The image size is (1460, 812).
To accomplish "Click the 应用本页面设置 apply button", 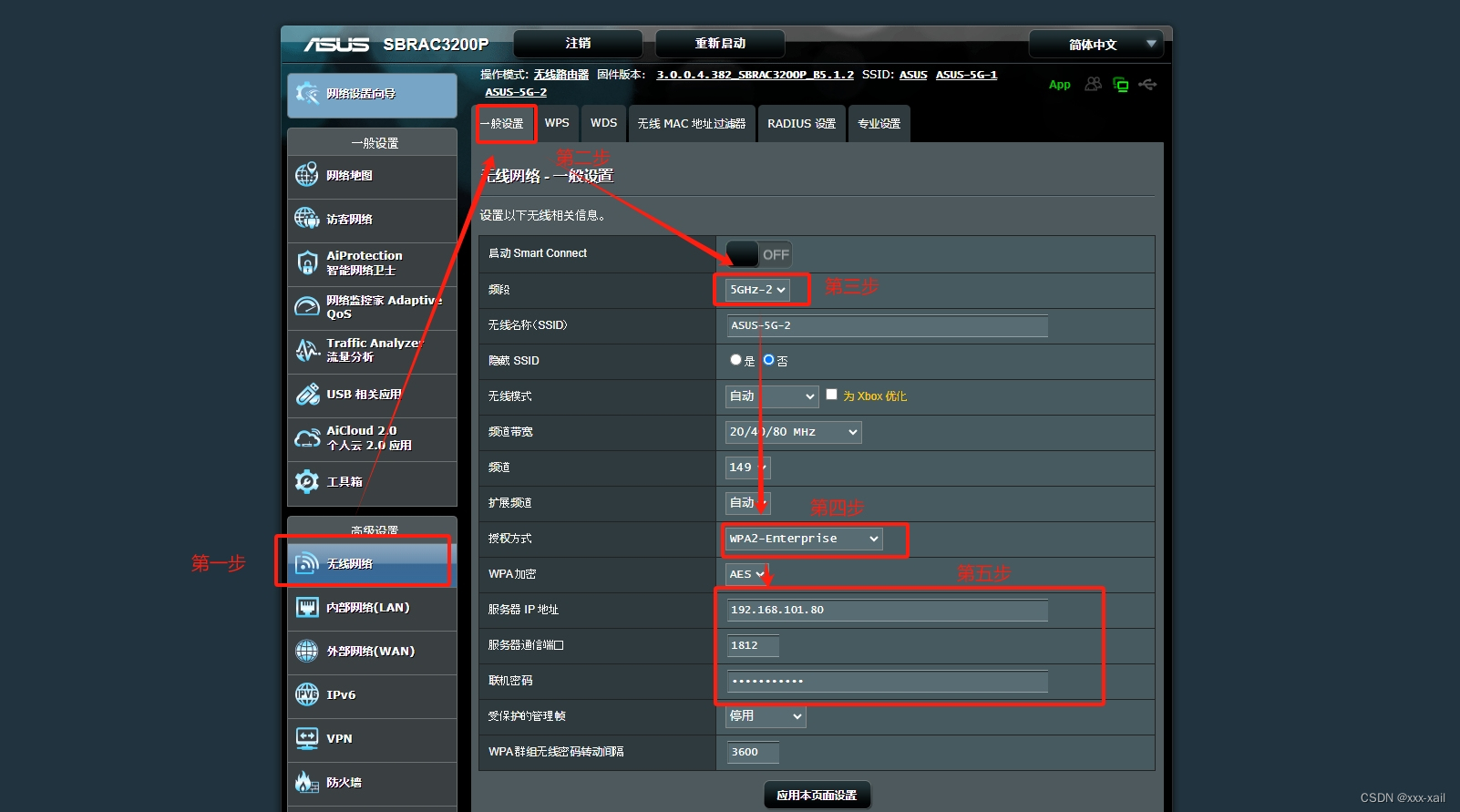I will click(817, 796).
